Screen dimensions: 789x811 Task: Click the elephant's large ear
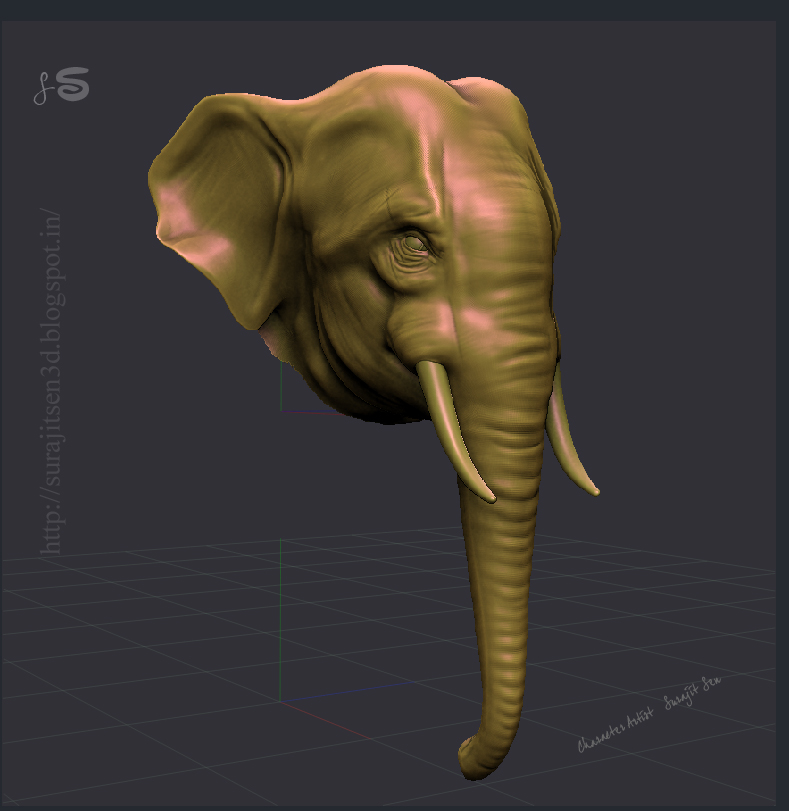(219, 212)
